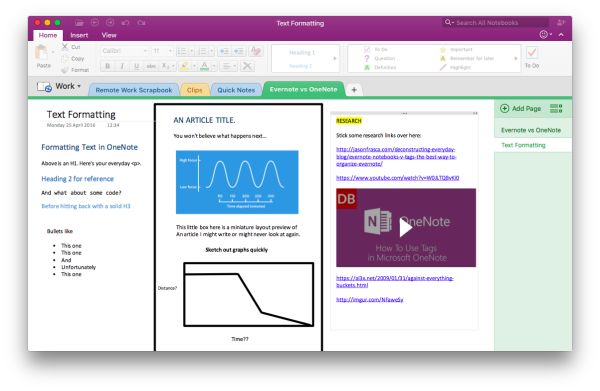
Task: Apply the Highlight tag
Action: tap(443, 67)
